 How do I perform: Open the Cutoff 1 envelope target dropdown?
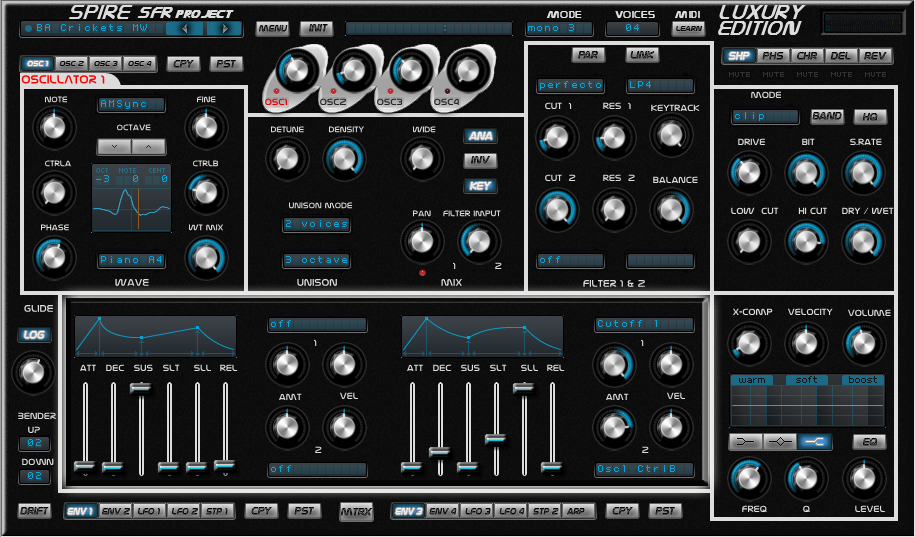644,324
